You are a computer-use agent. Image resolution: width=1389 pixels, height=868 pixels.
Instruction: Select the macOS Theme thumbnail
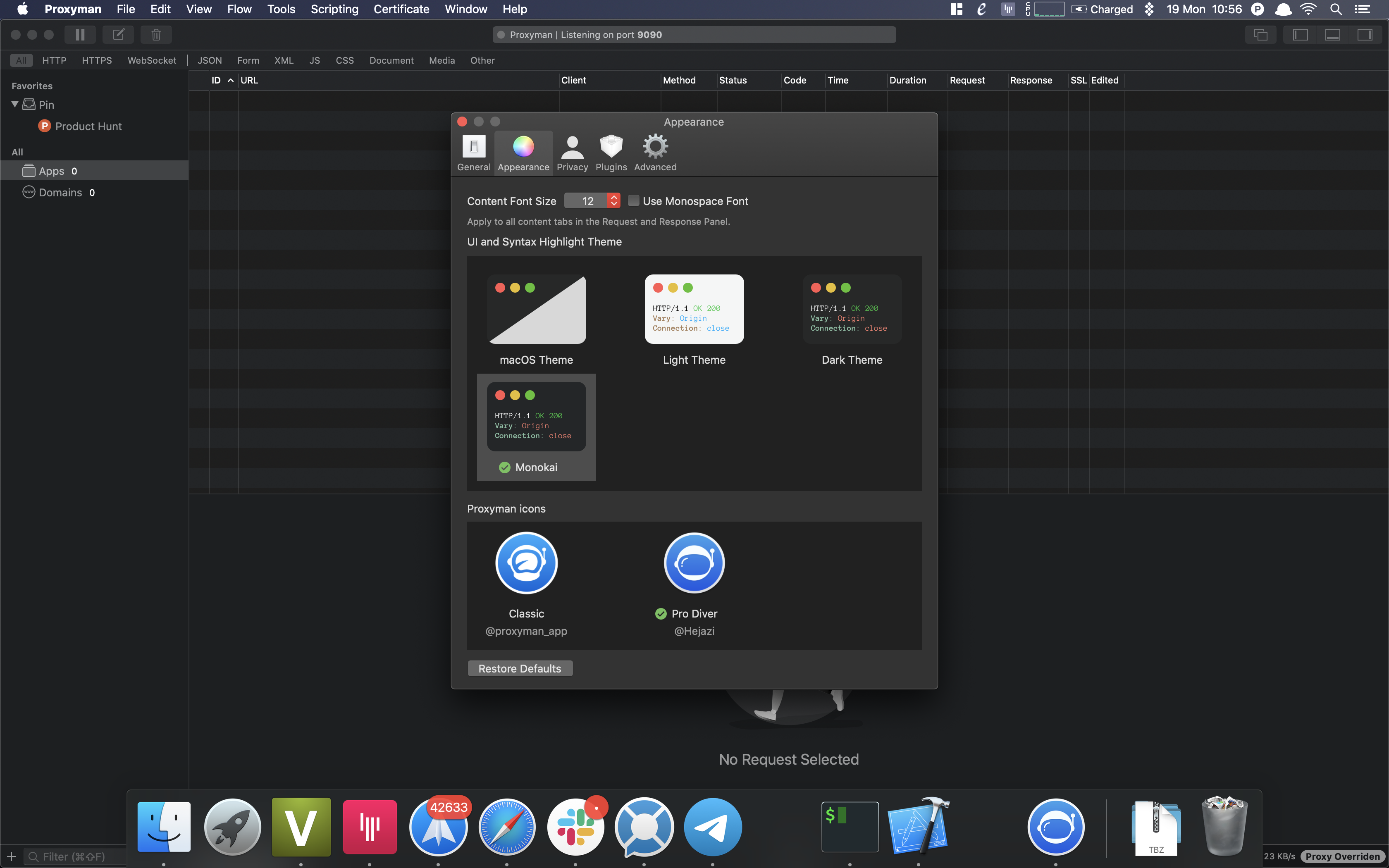[x=535, y=310]
